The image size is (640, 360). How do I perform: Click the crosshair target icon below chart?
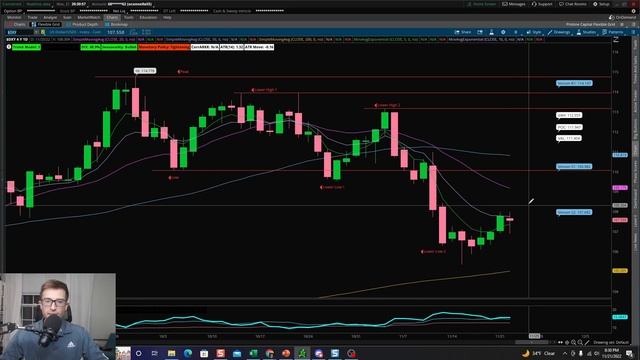click(x=567, y=342)
